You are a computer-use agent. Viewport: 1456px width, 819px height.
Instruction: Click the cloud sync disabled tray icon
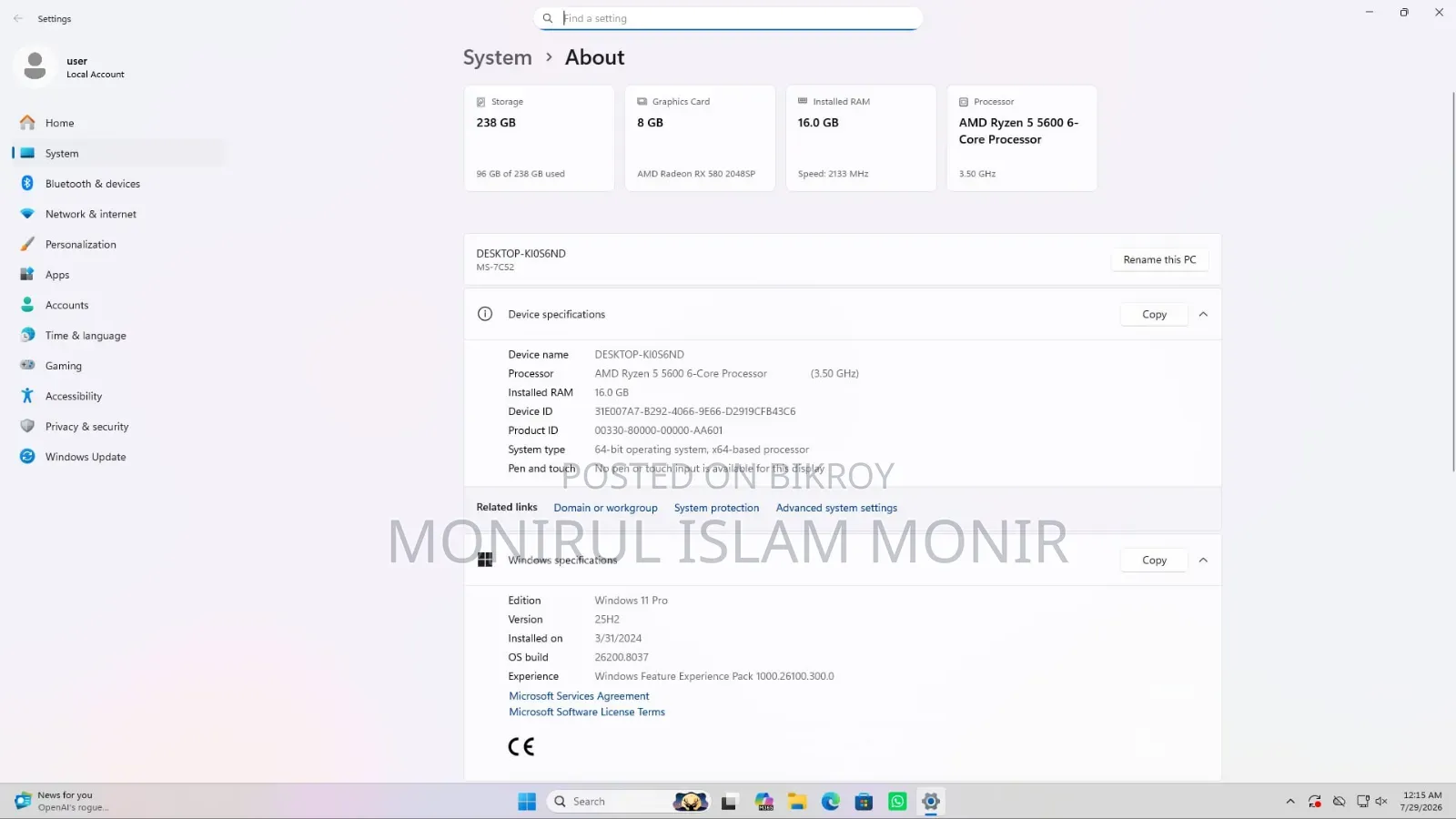point(1339,802)
